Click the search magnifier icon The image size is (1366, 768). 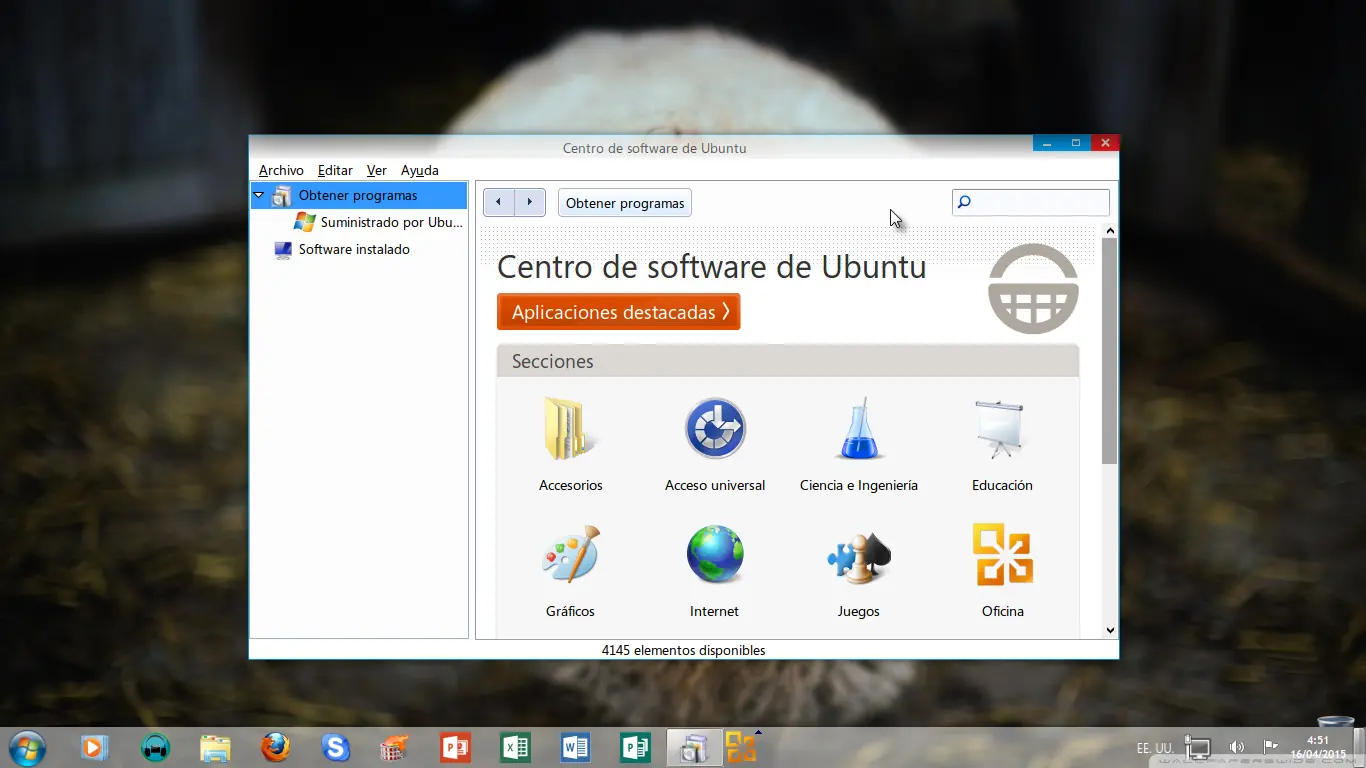coord(964,202)
